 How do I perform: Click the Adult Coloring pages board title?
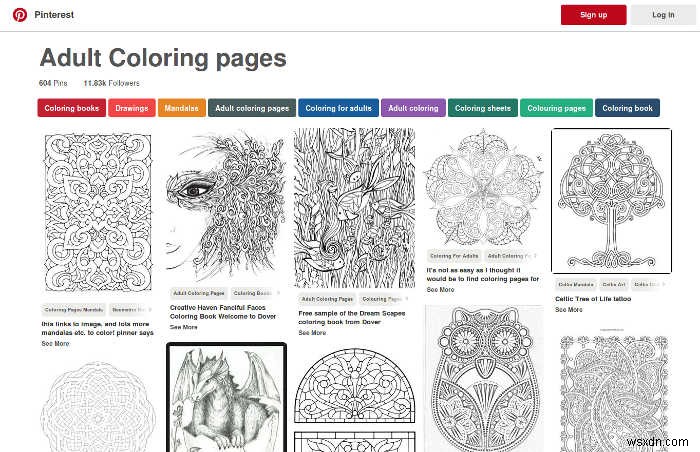coord(163,59)
